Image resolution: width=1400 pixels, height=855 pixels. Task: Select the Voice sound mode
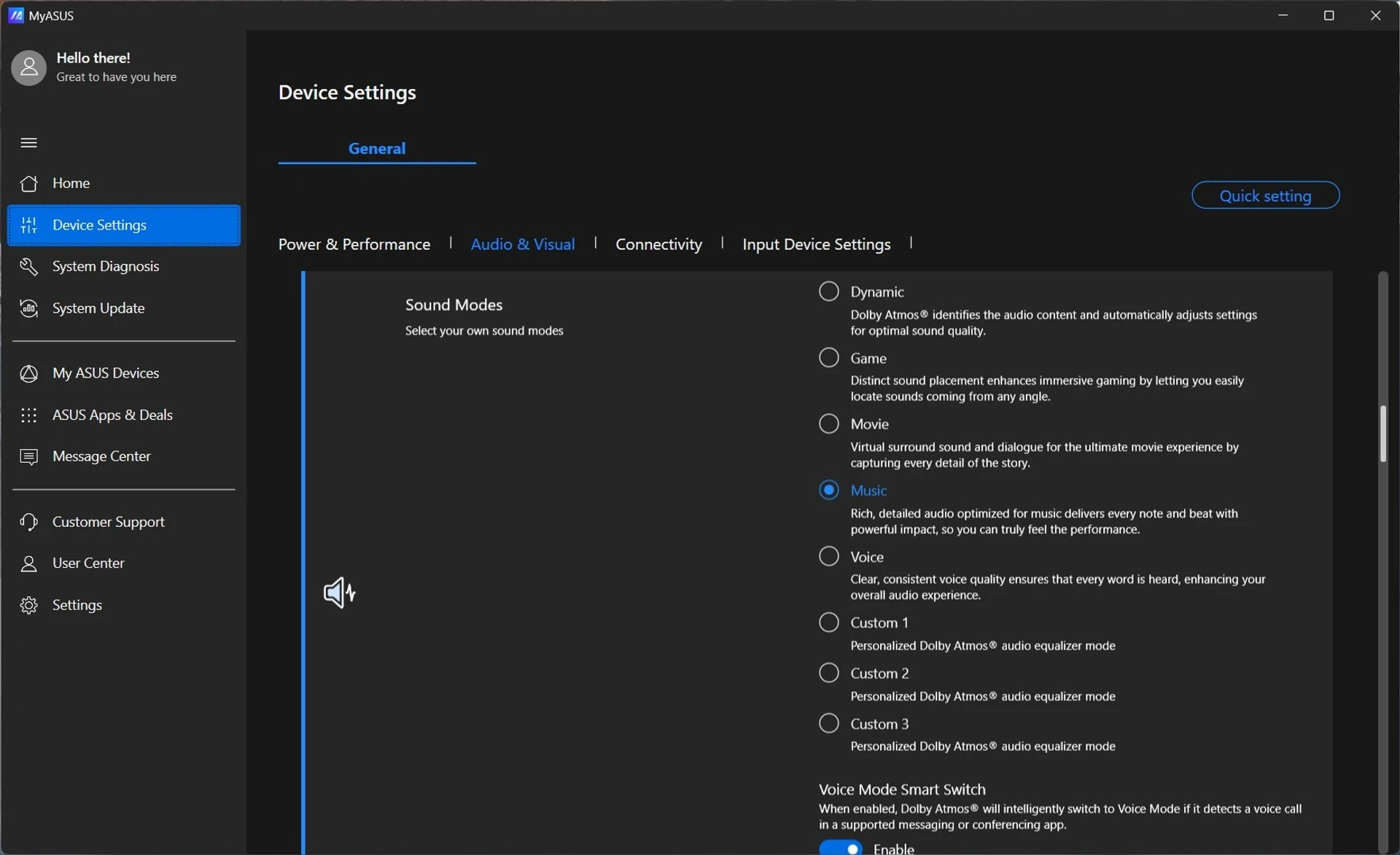coord(829,556)
